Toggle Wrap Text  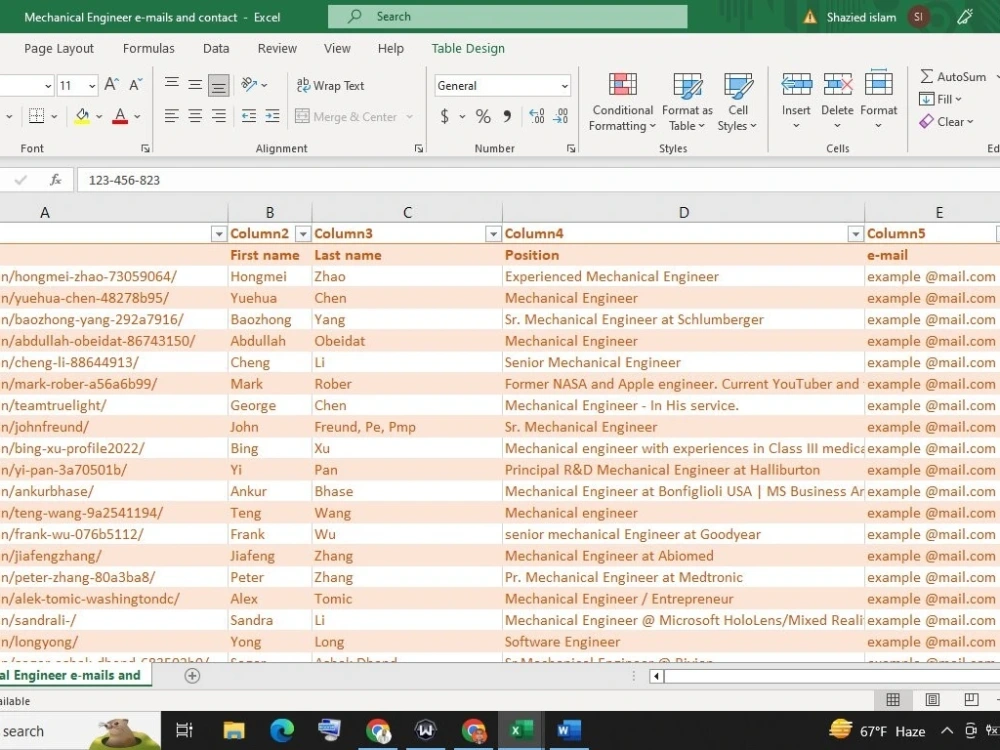click(330, 85)
